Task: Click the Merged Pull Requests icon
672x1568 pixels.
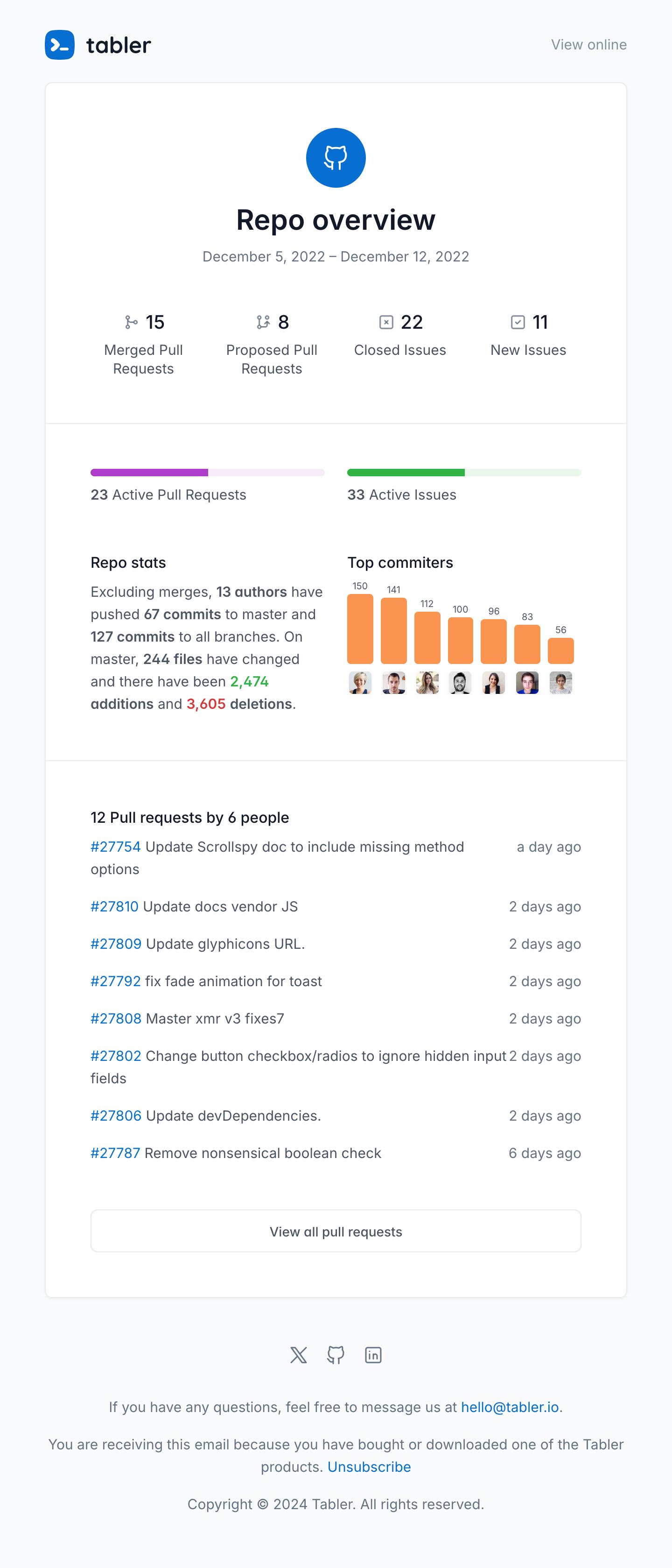Action: 131,322
